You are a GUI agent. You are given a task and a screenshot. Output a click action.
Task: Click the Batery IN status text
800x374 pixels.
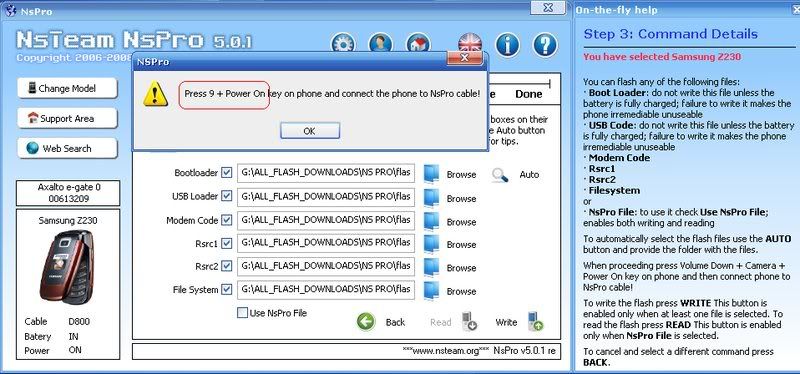tap(51, 337)
